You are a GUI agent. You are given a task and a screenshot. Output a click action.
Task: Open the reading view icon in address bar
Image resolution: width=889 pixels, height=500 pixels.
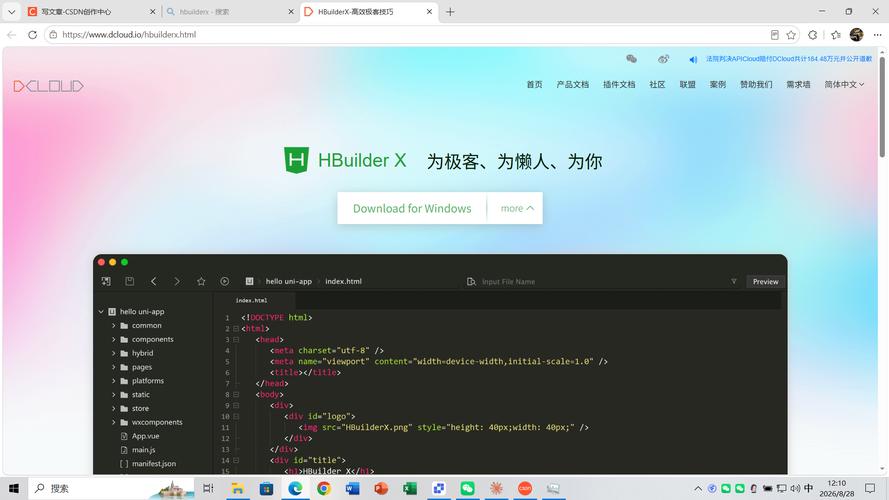774,35
